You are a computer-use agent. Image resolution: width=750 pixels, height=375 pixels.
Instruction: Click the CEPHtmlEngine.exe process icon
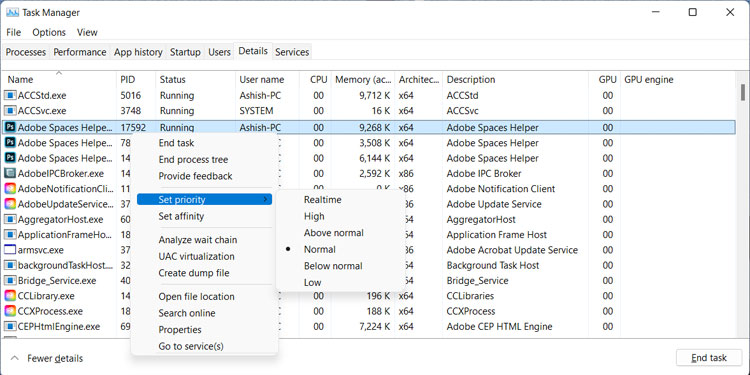point(10,327)
